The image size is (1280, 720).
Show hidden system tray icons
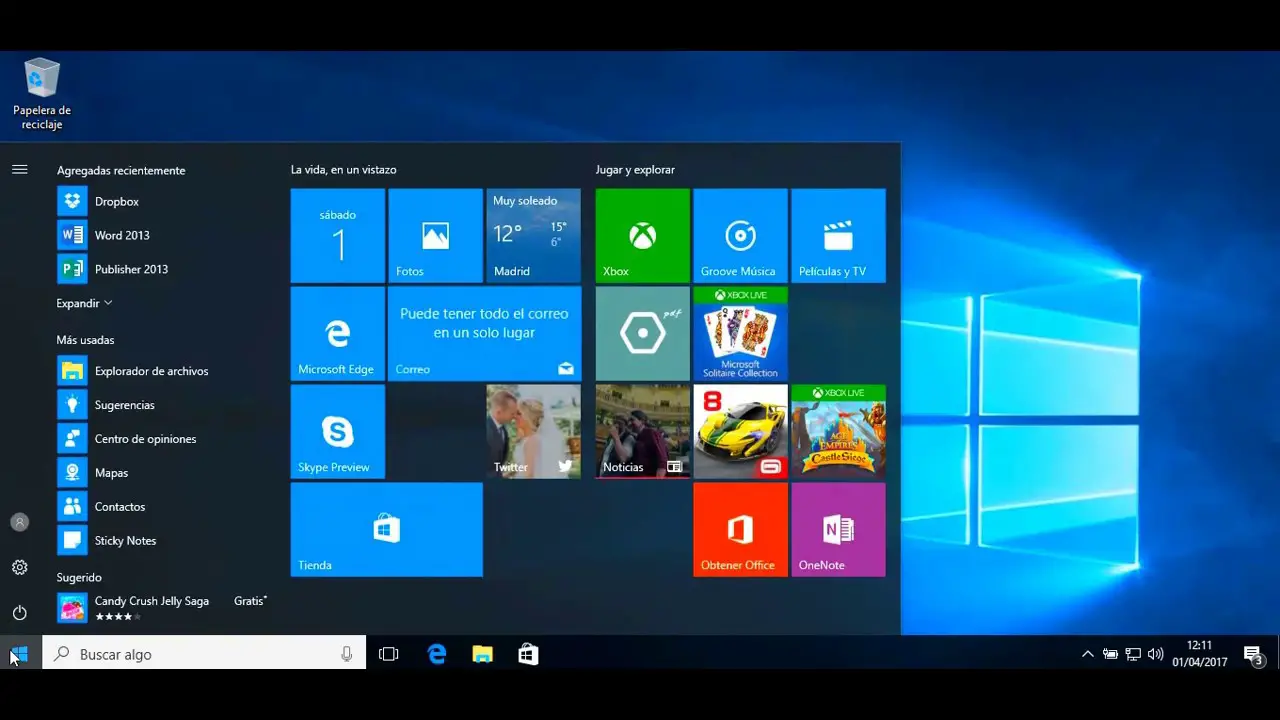click(1088, 654)
